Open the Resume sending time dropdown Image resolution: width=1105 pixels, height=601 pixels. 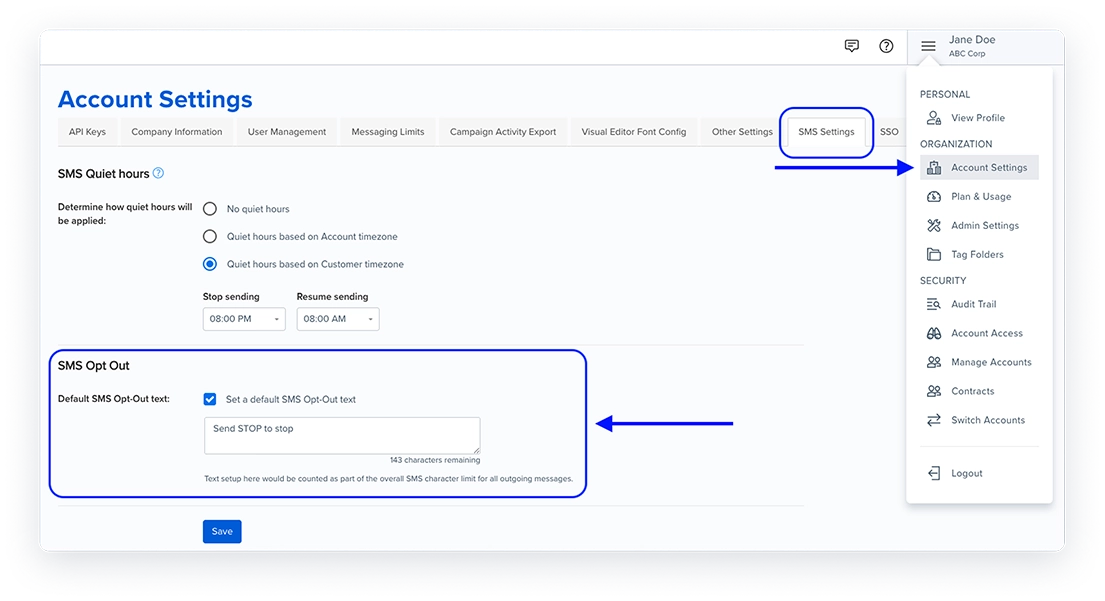tap(338, 319)
